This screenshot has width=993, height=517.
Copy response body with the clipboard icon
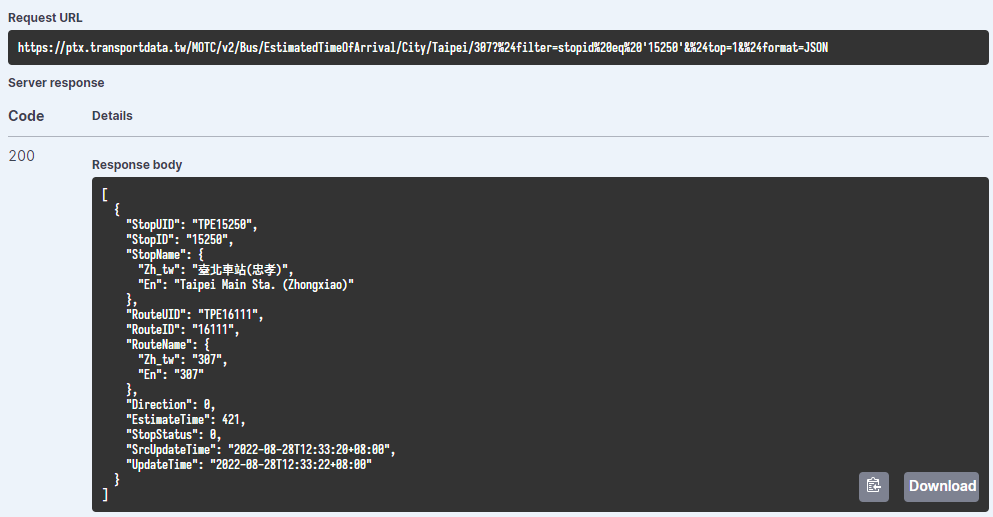[x=874, y=487]
